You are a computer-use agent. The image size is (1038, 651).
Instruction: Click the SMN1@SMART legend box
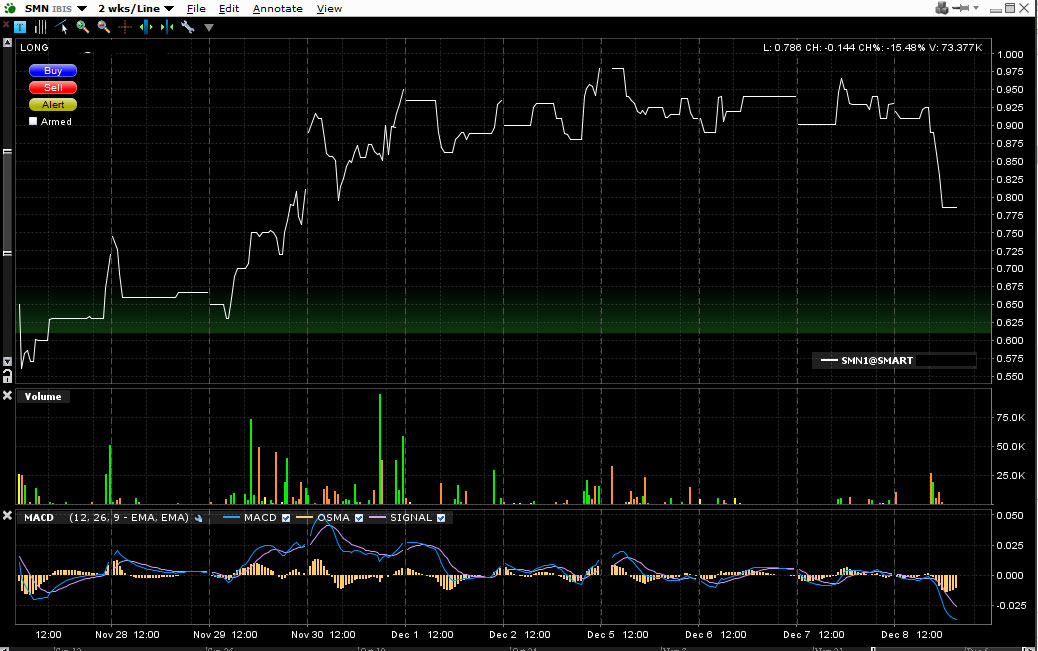(x=894, y=360)
